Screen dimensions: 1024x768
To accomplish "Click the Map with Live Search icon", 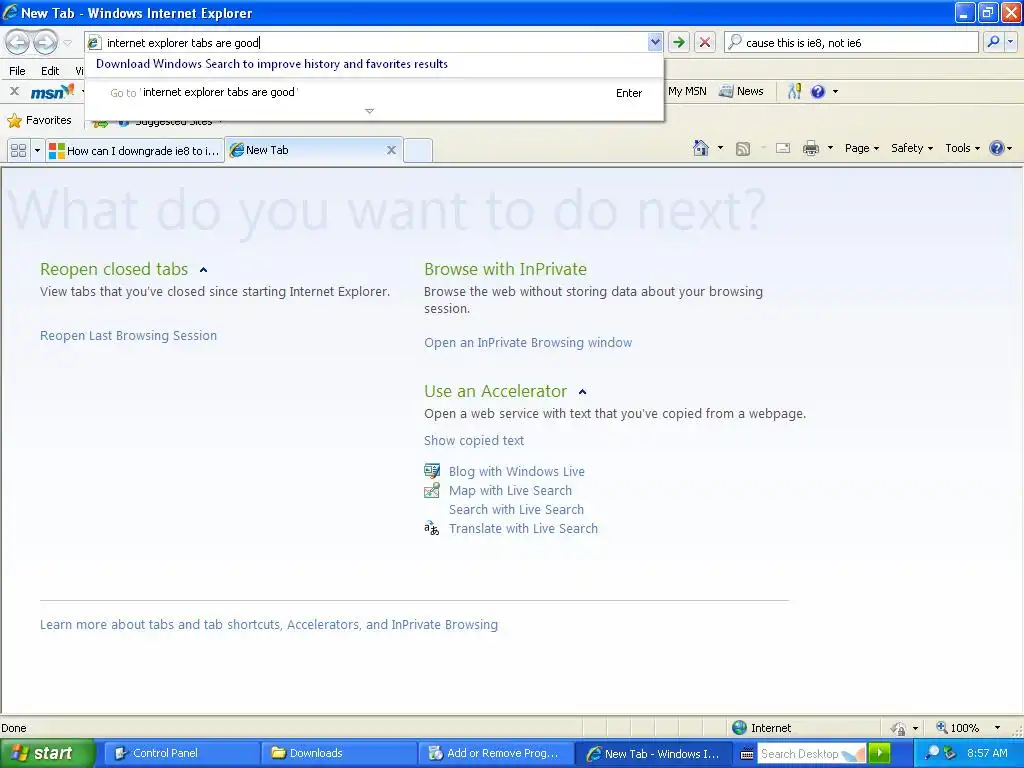I will (432, 490).
